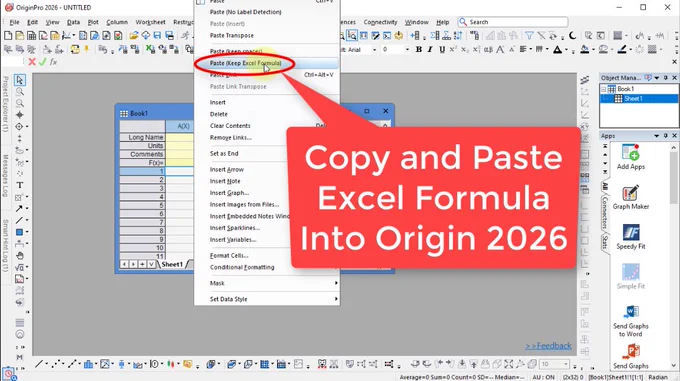
Task: Click the Import Excel icon
Action: [x=150, y=49]
